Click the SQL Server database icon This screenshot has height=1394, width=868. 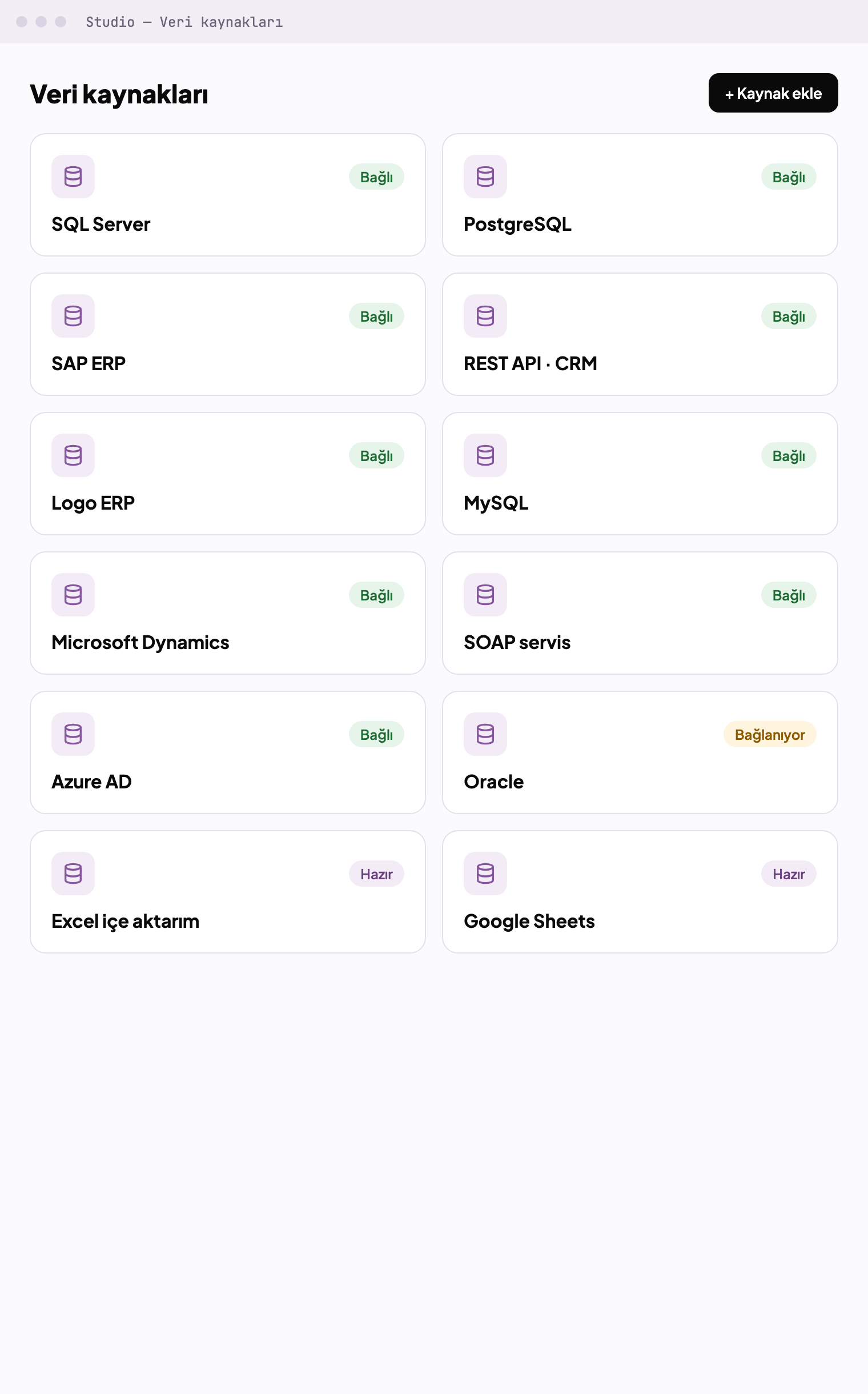pyautogui.click(x=73, y=177)
